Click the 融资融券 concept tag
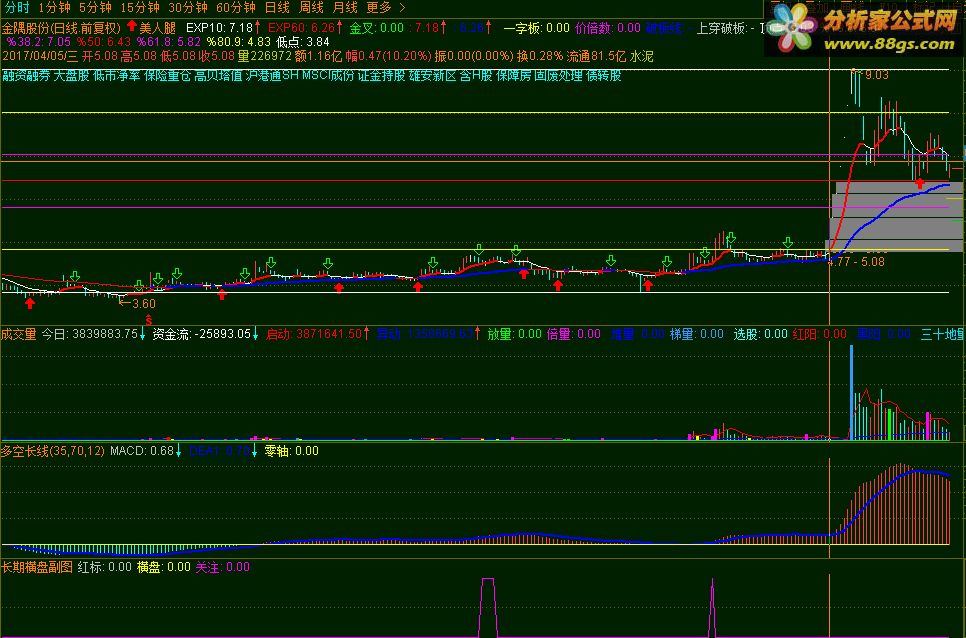The height and width of the screenshot is (638, 966). pyautogui.click(x=26, y=76)
